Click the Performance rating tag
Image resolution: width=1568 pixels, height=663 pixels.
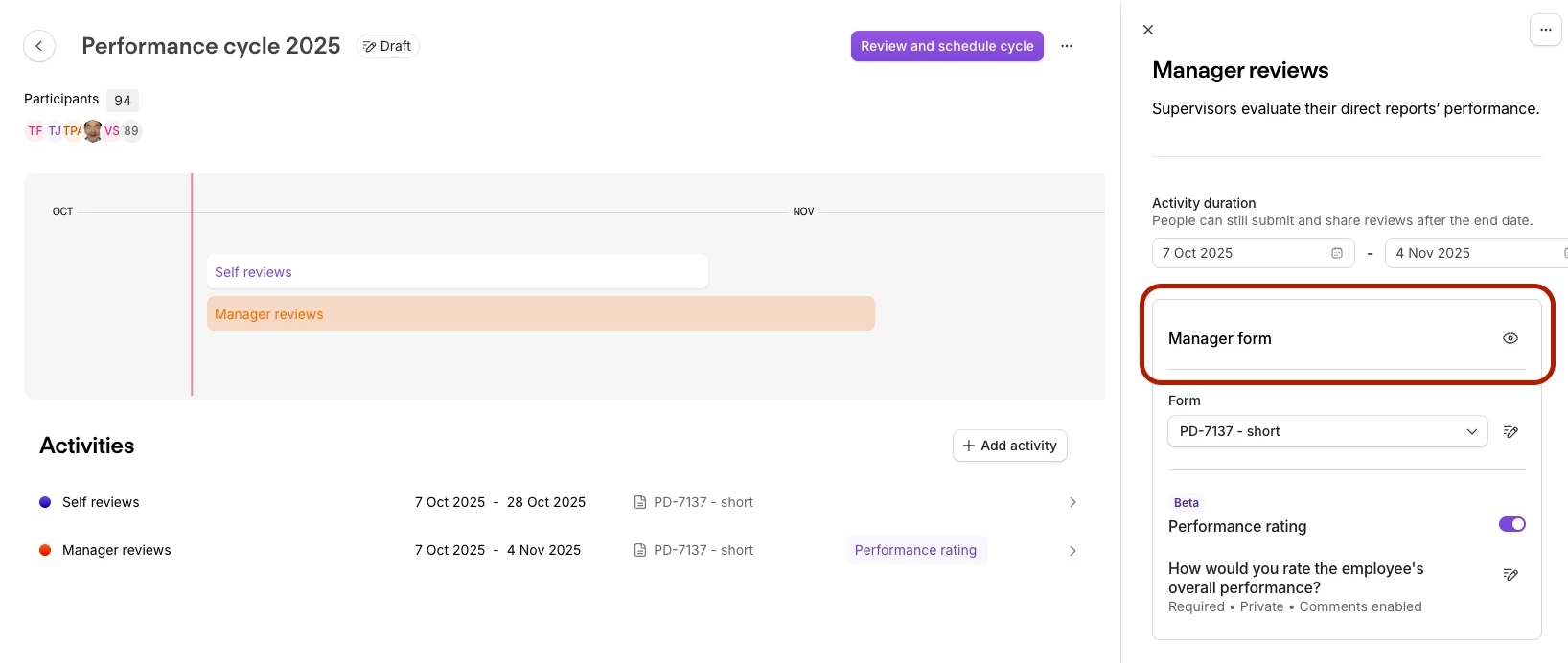pyautogui.click(x=915, y=550)
